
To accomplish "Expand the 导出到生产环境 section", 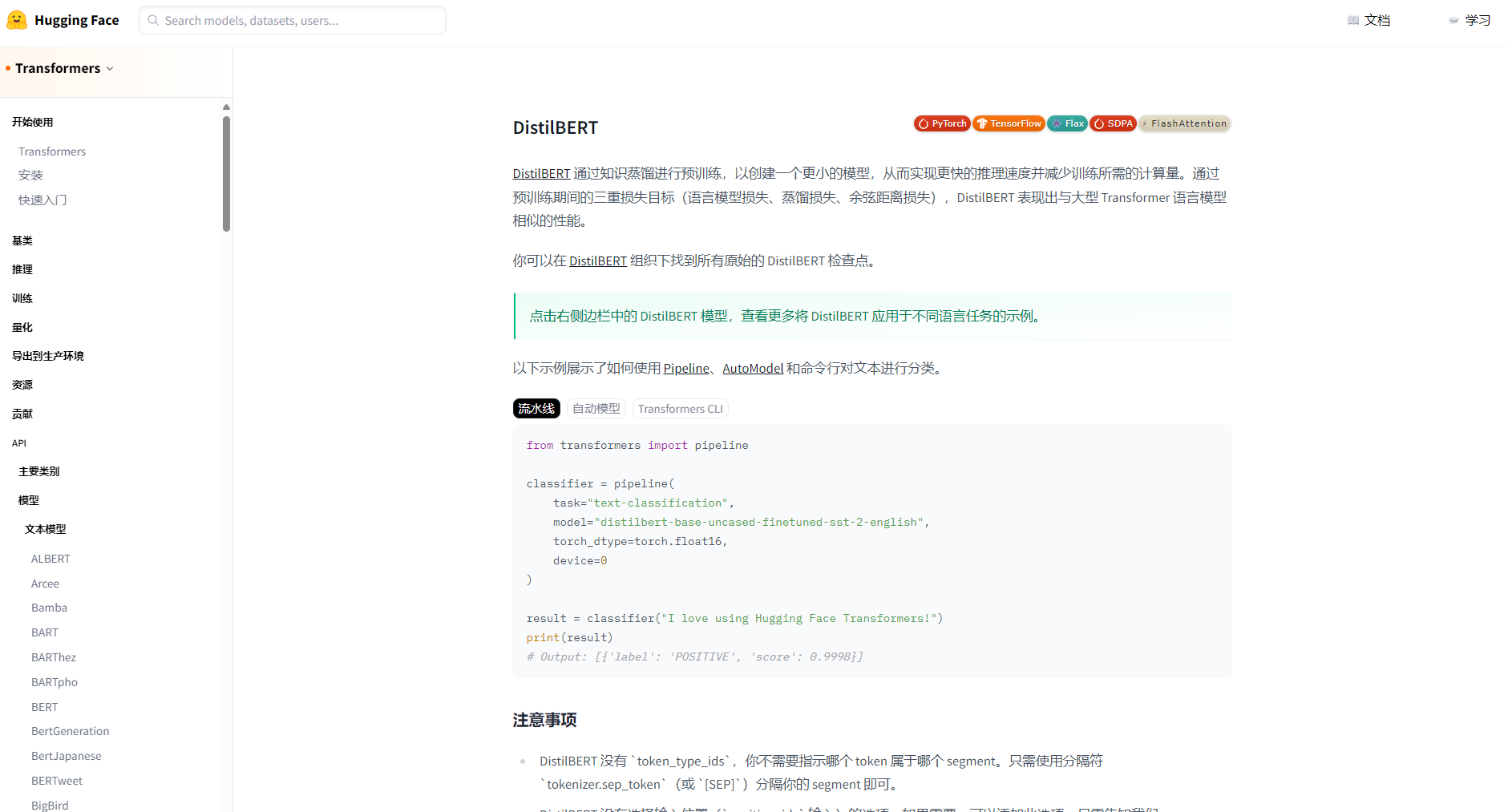I will tap(48, 356).
